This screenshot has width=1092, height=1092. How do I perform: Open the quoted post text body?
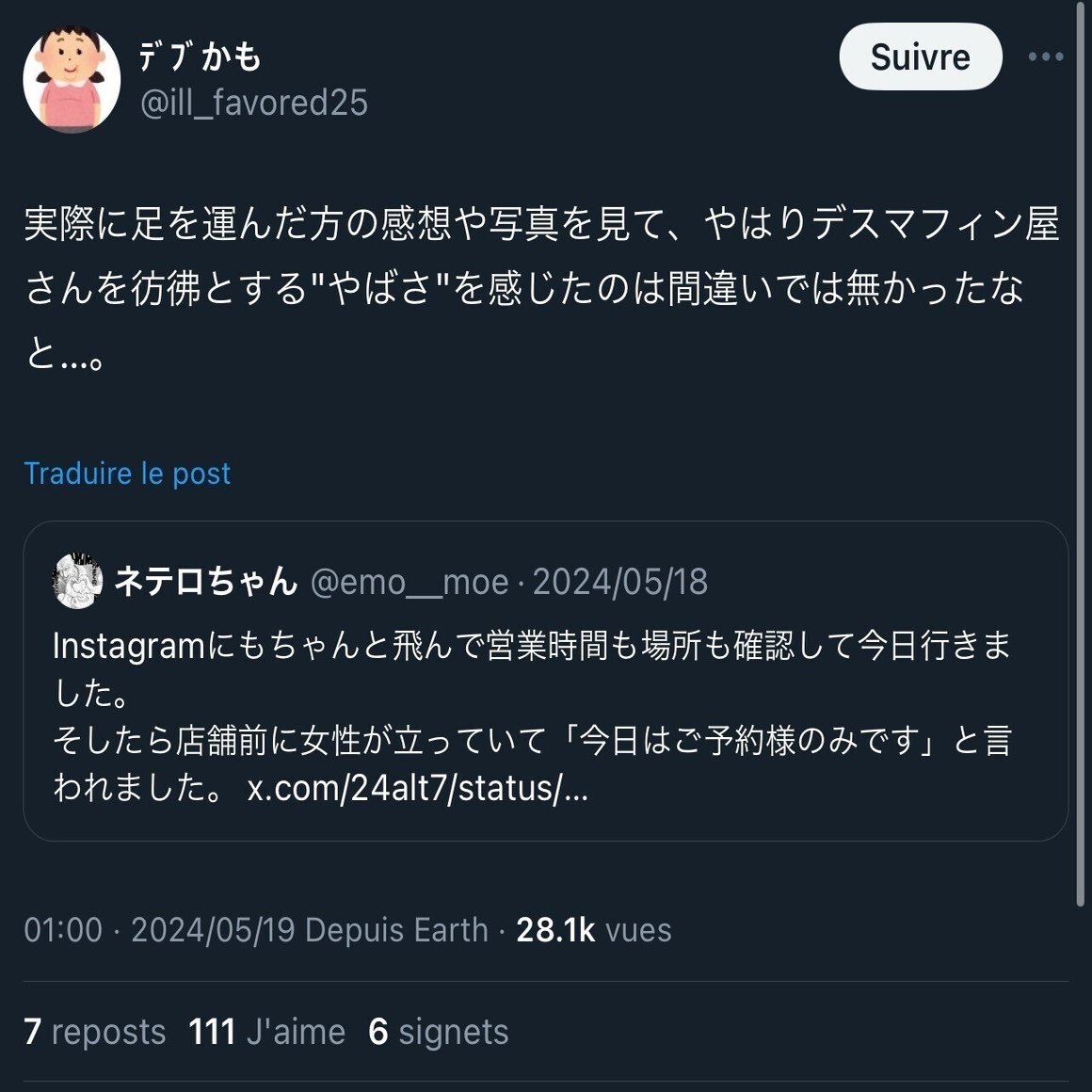click(x=532, y=716)
